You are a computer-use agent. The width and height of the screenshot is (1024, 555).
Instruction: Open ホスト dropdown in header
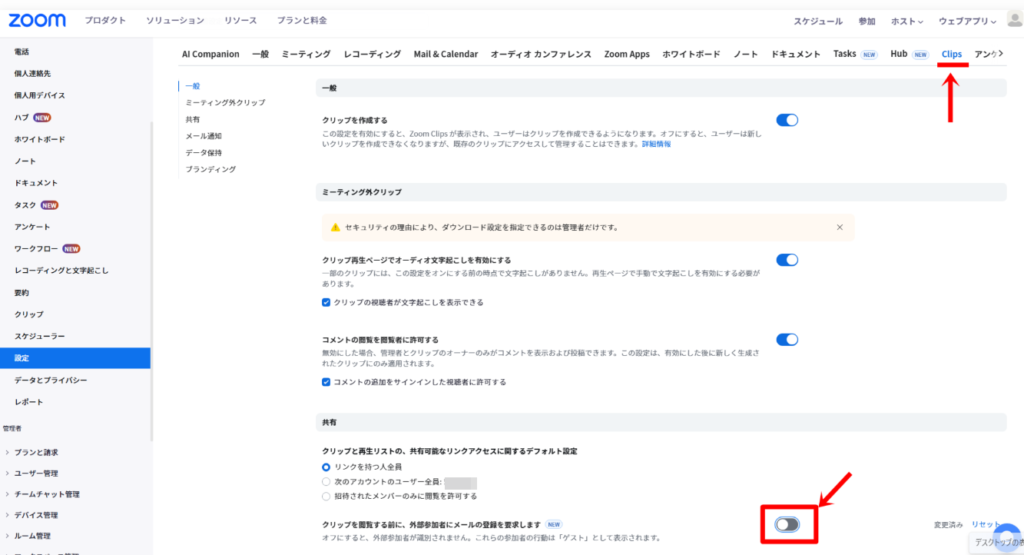pyautogui.click(x=906, y=22)
